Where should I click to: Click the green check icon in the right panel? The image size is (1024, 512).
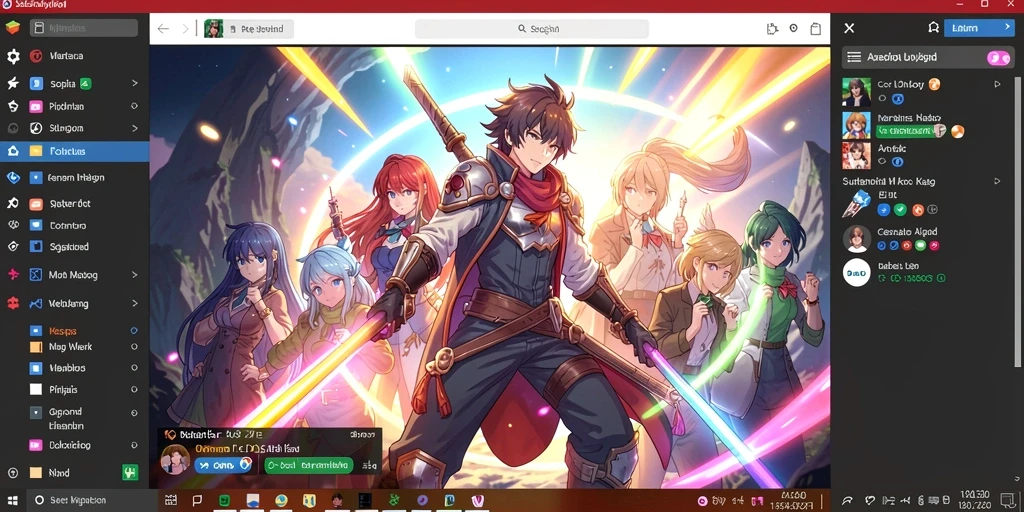(x=900, y=210)
